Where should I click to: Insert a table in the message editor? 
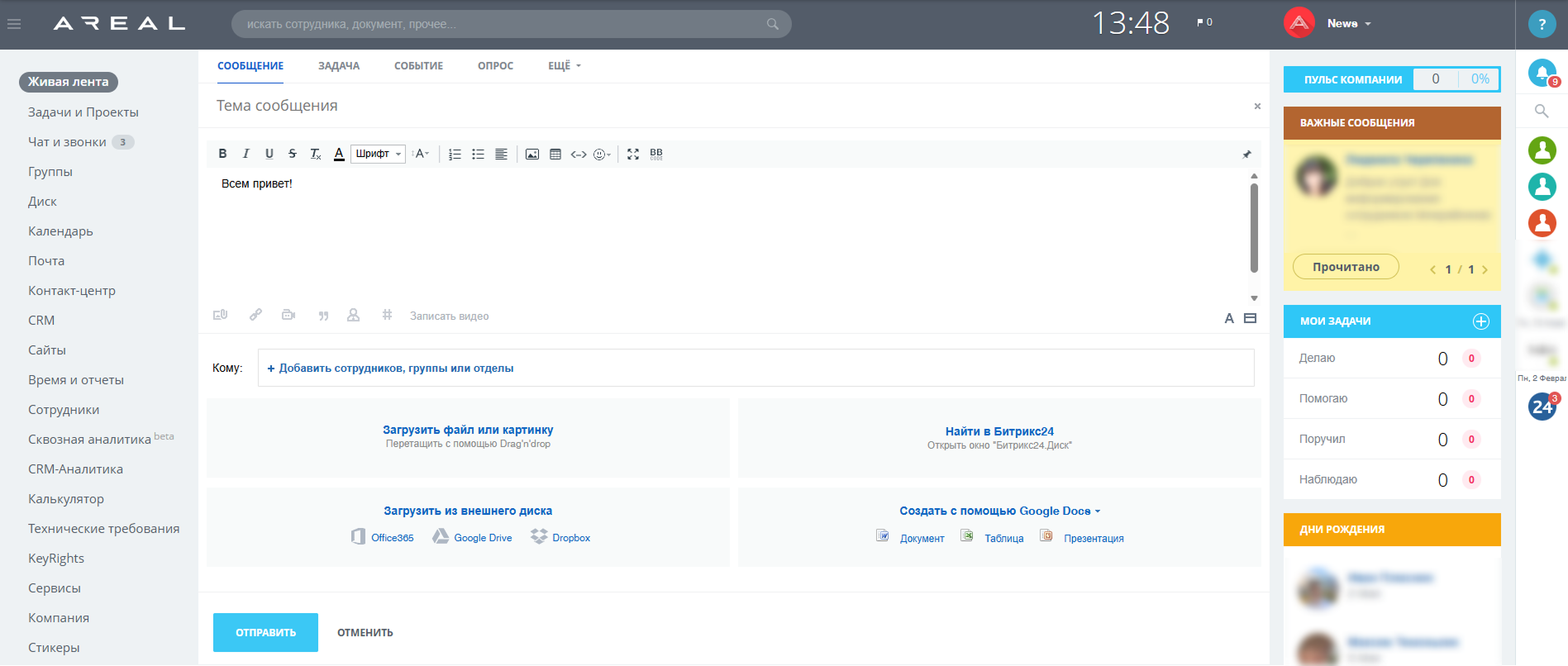(555, 155)
